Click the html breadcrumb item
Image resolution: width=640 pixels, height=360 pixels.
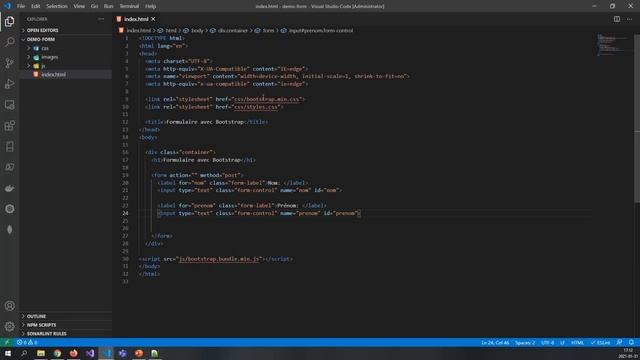pyautogui.click(x=171, y=30)
